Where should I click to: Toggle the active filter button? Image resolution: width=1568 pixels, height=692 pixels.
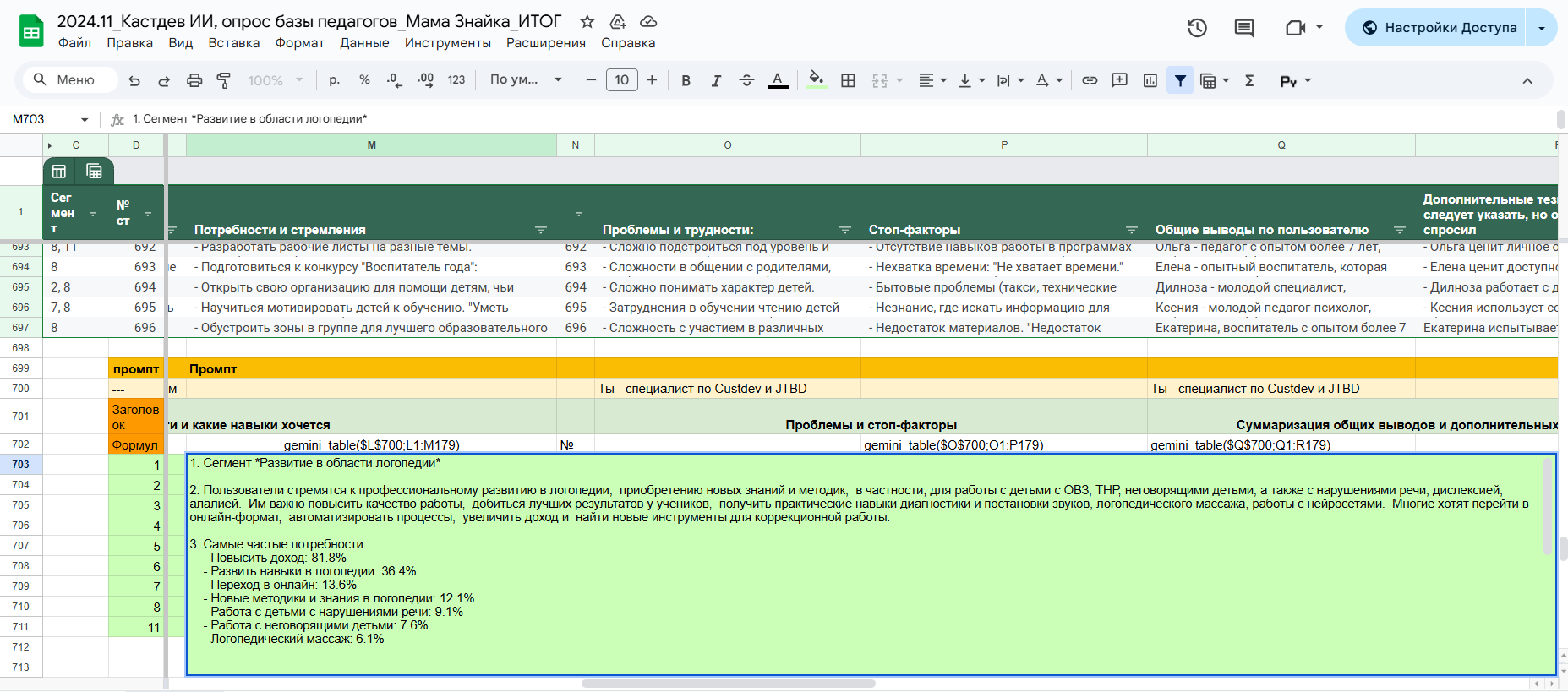(1180, 80)
